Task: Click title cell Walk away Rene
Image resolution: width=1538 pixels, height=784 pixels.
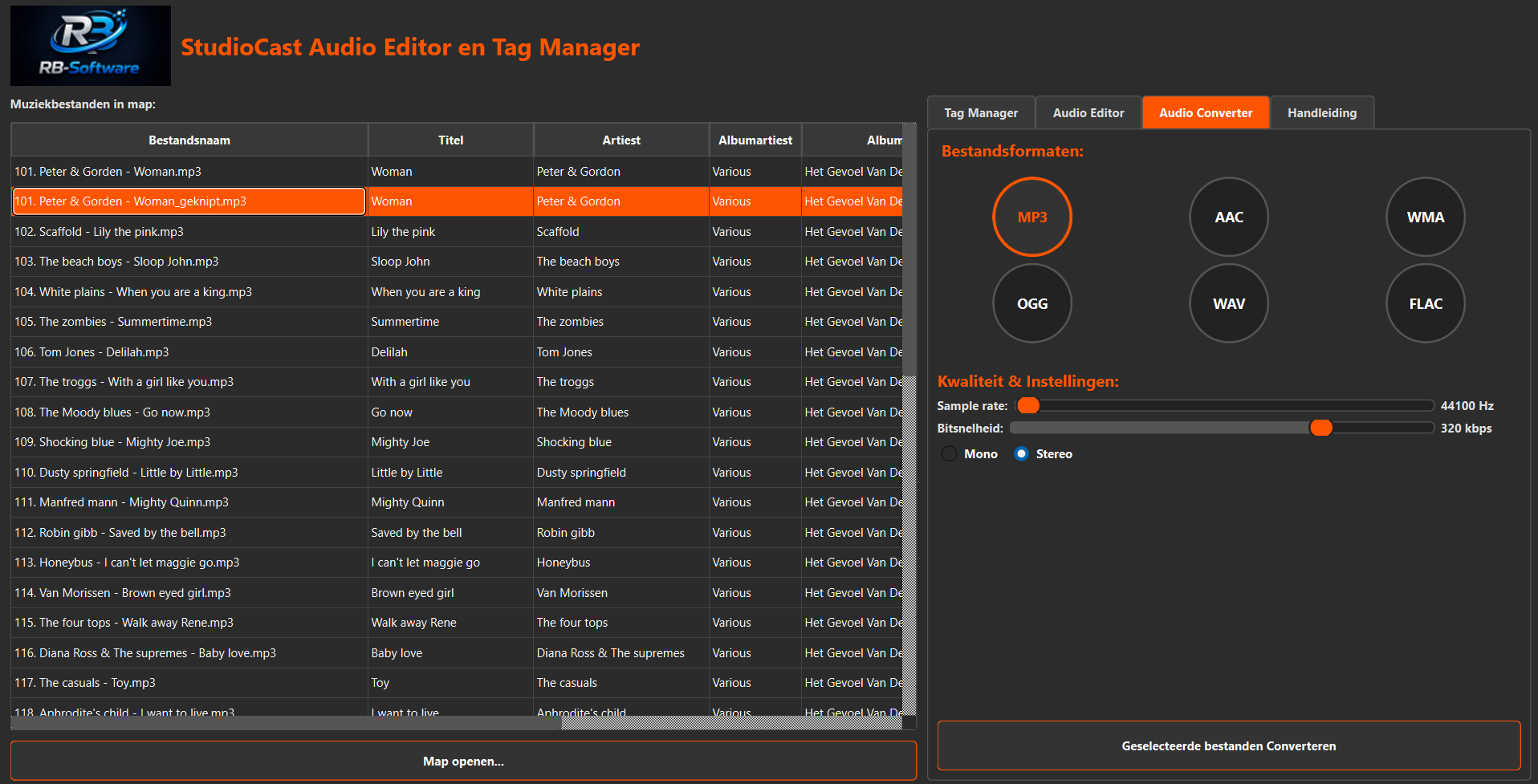Action: click(450, 623)
